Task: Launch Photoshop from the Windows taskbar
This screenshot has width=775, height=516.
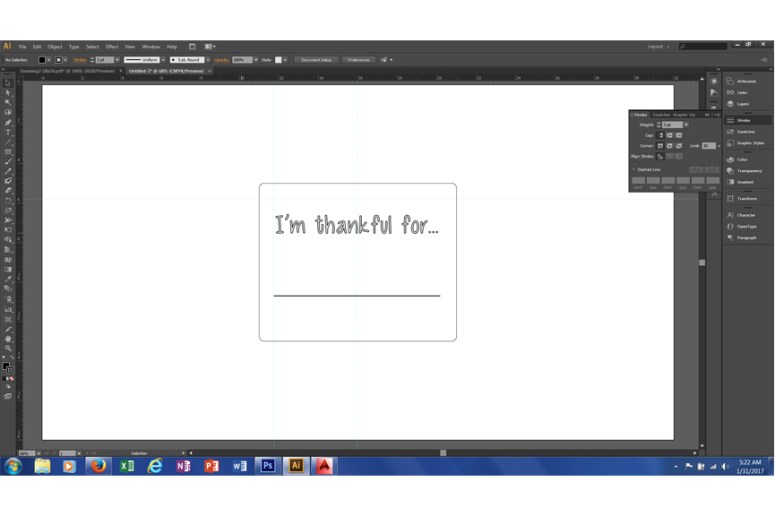Action: [x=268, y=466]
